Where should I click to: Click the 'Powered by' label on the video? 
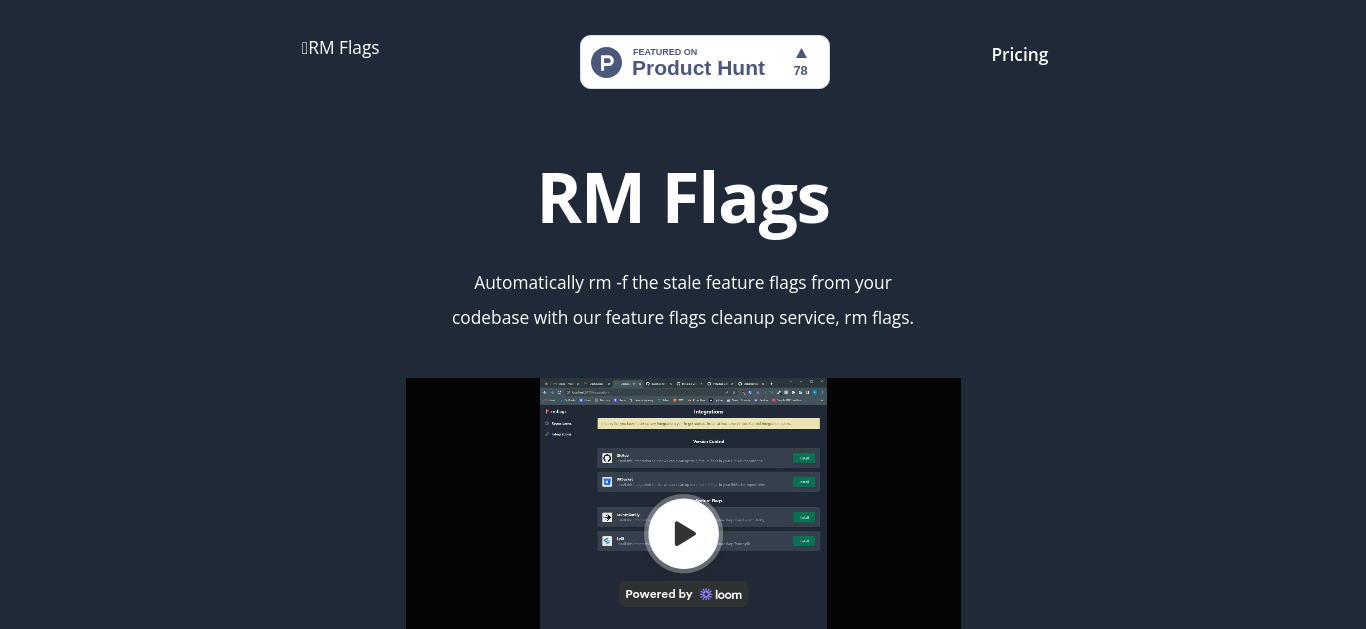[x=659, y=594]
